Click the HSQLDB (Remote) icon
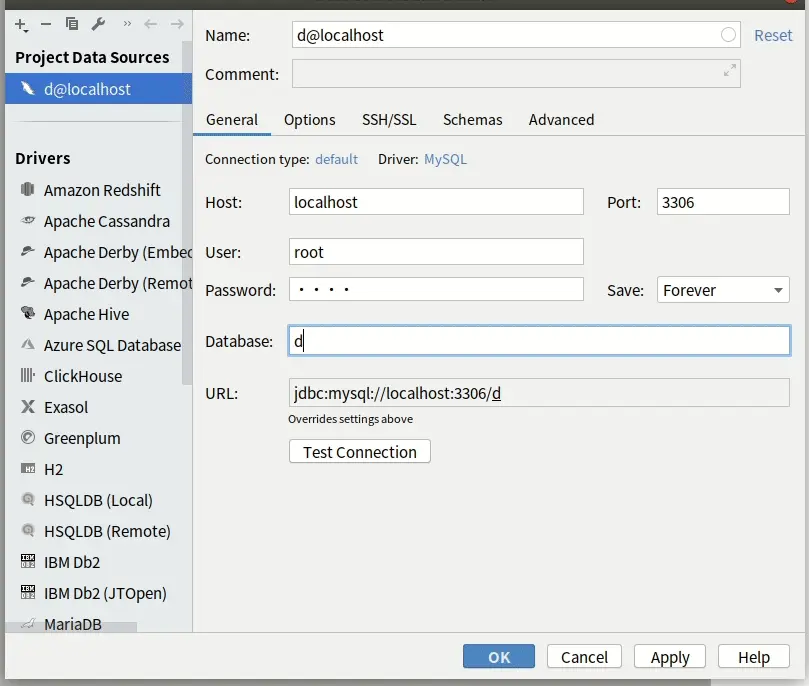The image size is (809, 686). coord(28,530)
